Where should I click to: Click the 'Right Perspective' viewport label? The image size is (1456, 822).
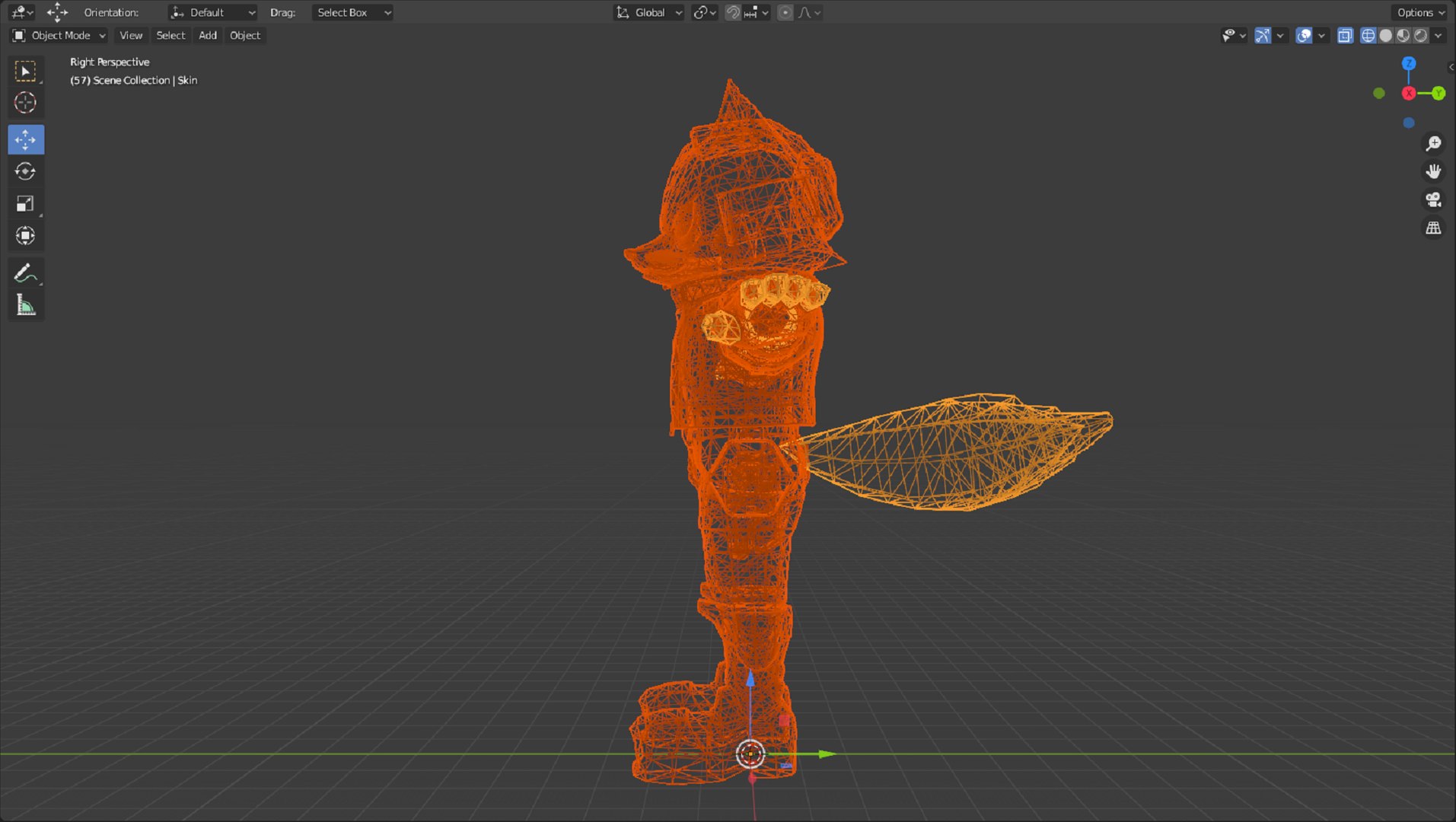[110, 62]
